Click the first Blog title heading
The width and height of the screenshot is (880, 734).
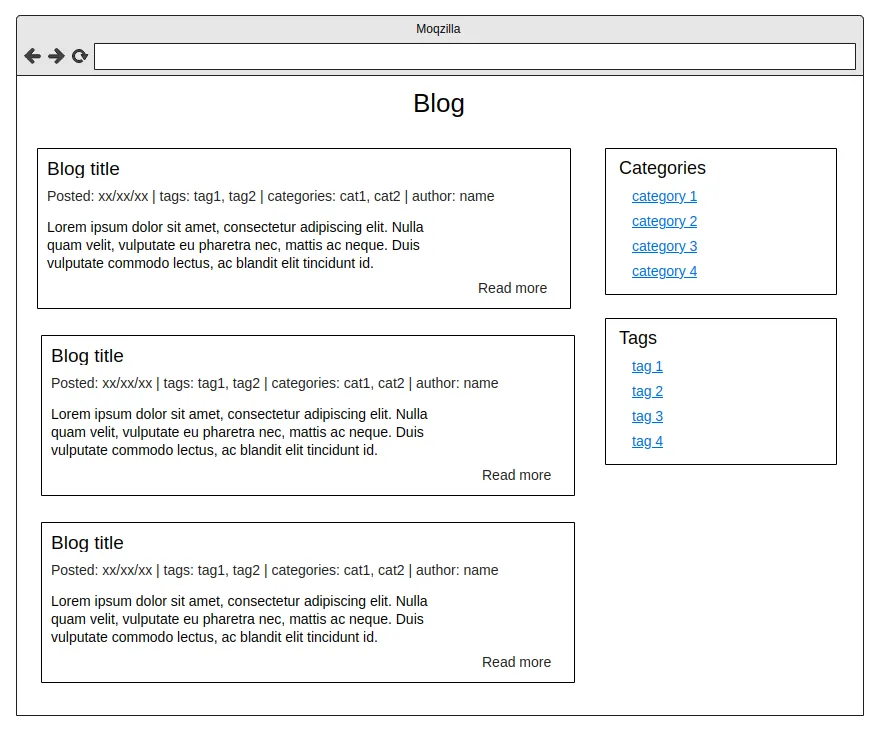(85, 169)
